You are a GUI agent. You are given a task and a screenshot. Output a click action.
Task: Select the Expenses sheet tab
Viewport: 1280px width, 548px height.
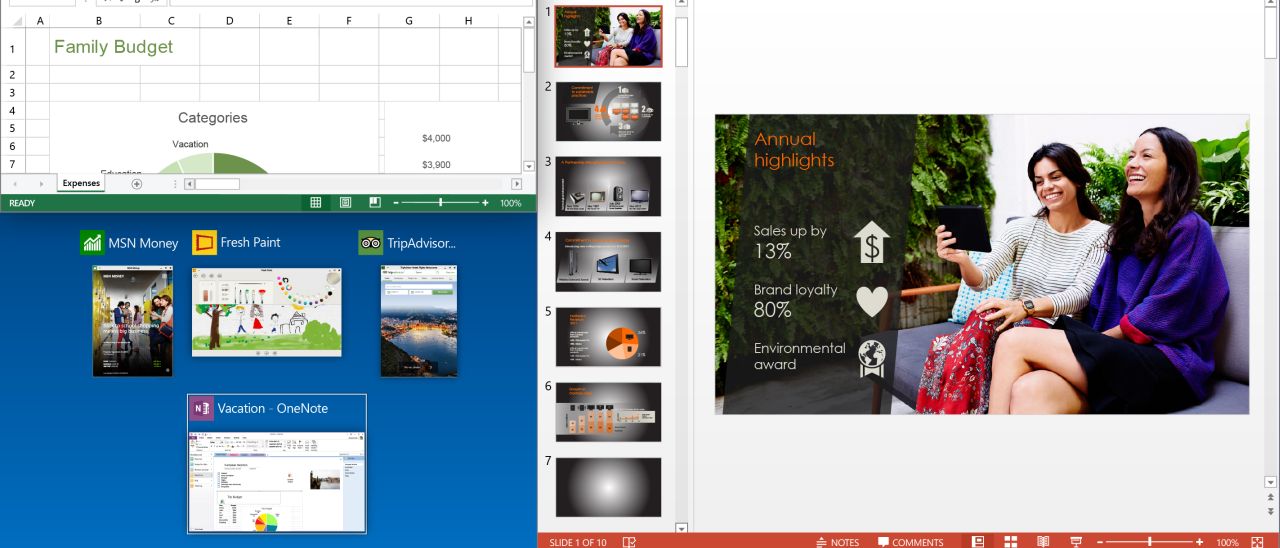81,184
